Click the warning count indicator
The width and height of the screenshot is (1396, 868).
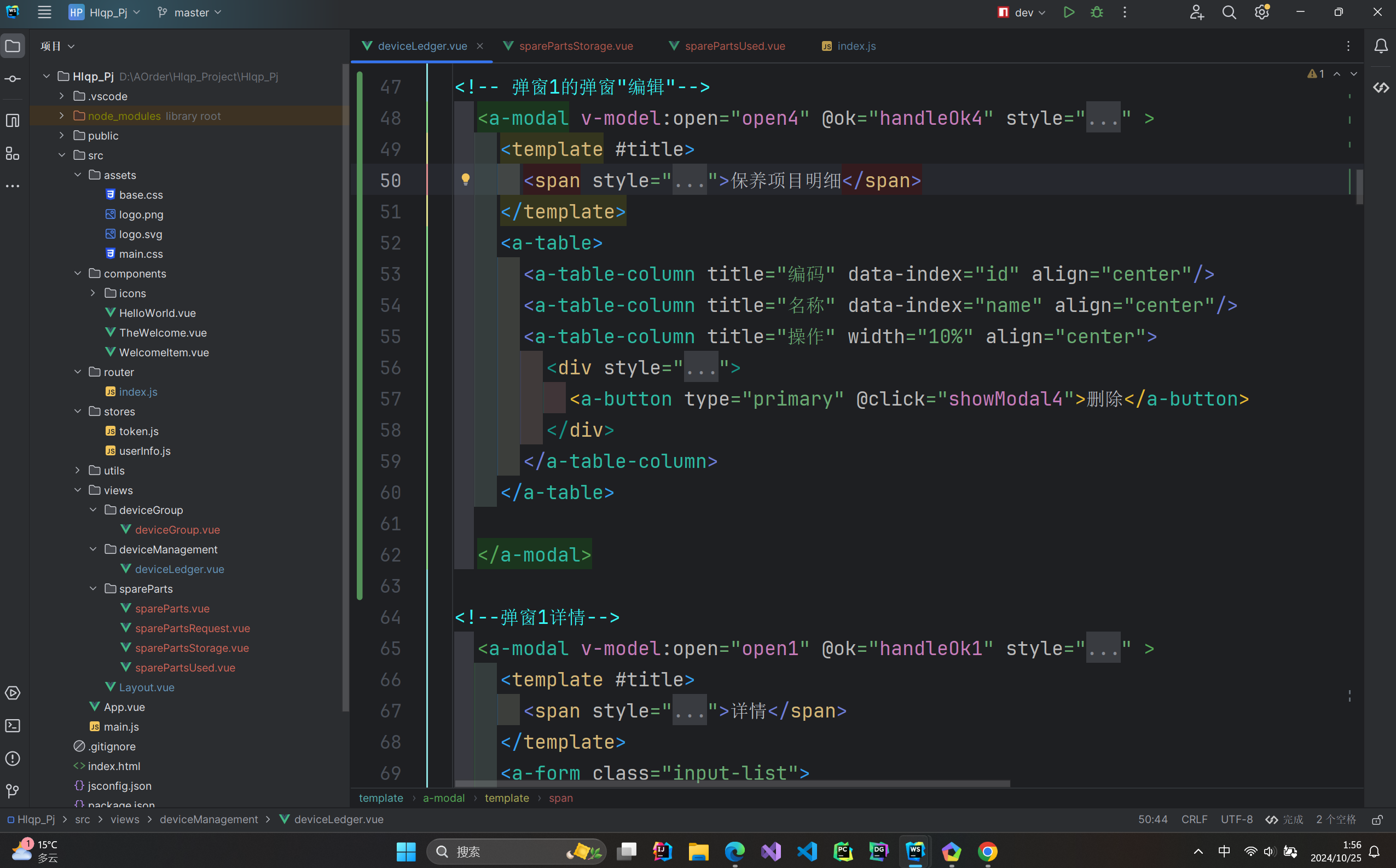(1316, 74)
